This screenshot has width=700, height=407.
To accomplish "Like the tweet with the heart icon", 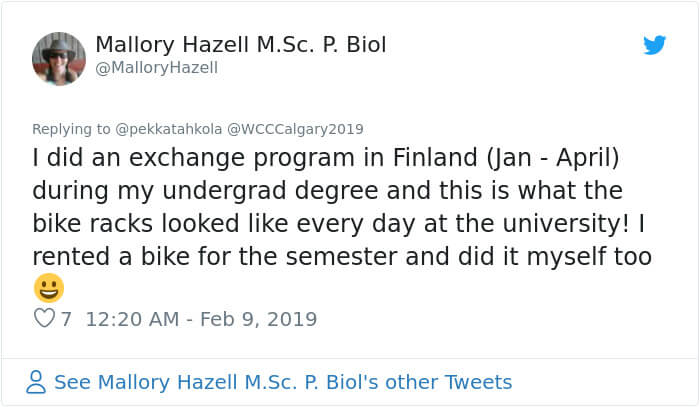I will click(x=44, y=319).
